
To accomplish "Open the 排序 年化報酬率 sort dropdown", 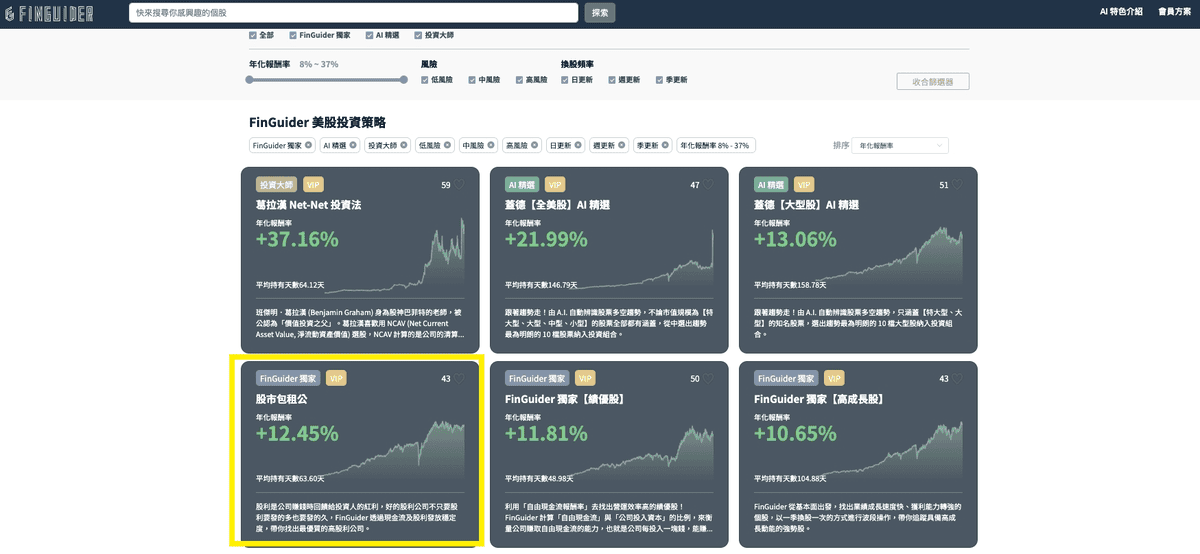I will click(900, 146).
